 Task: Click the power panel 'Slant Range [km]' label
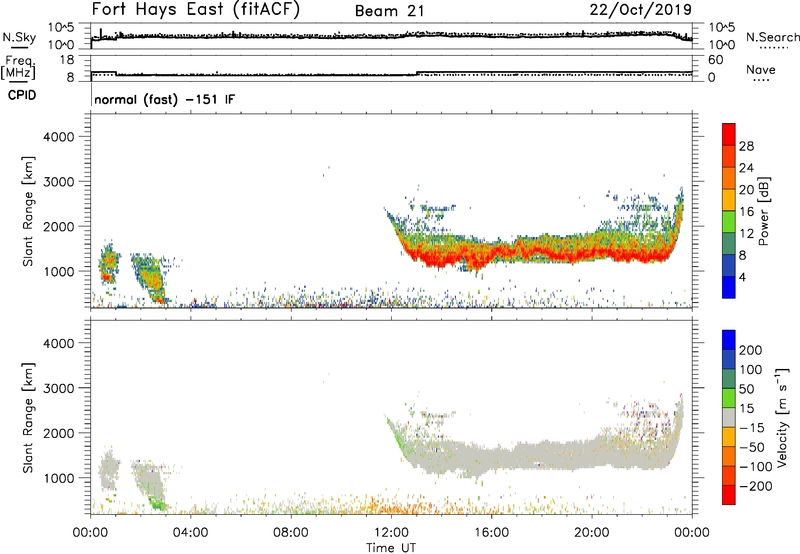pyautogui.click(x=28, y=211)
